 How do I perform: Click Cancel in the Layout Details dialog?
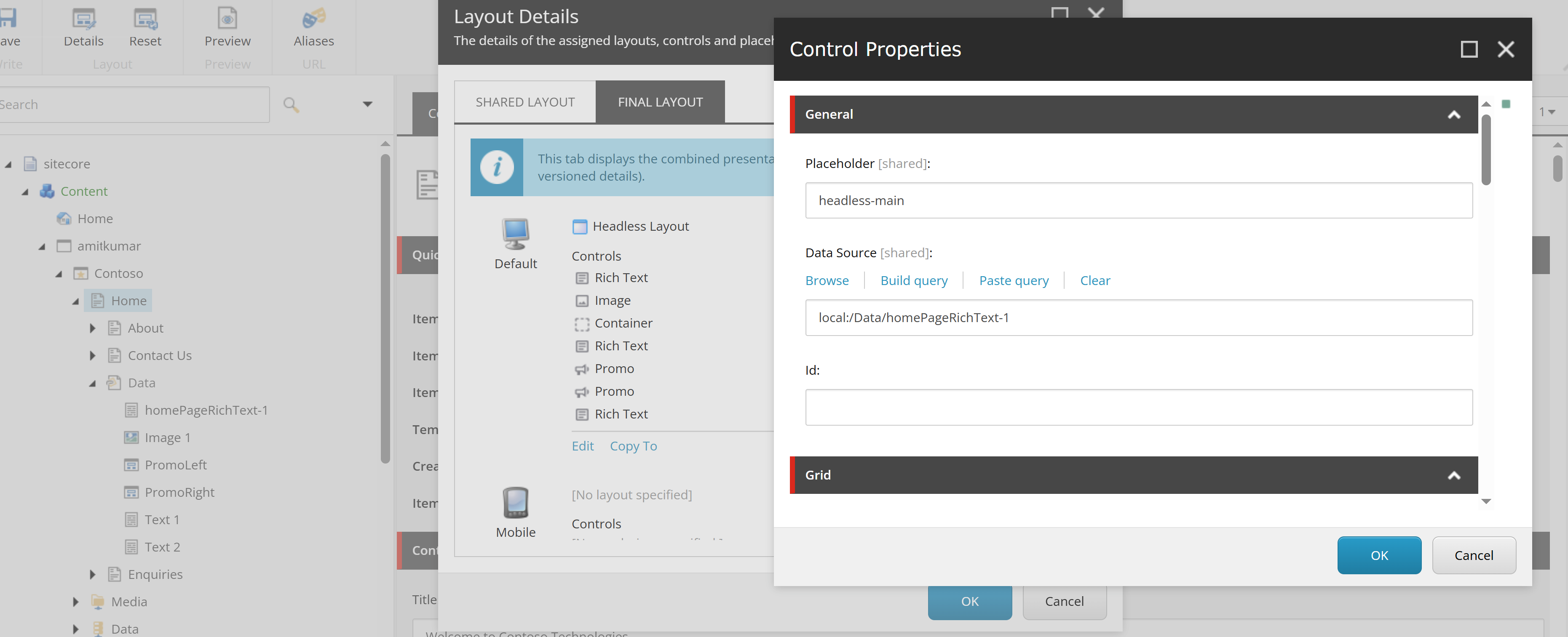1064,602
